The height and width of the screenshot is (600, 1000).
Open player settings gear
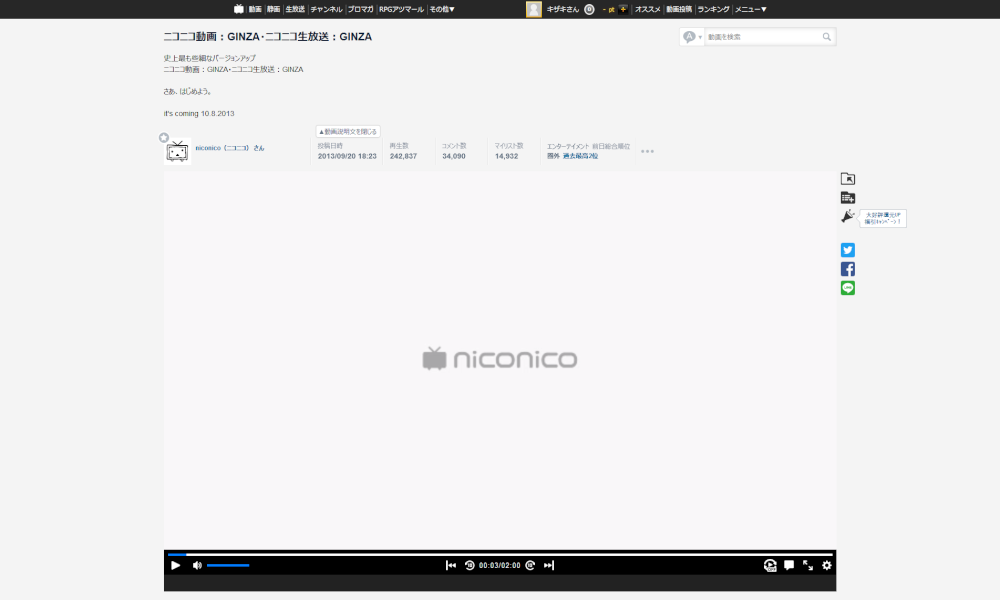click(x=827, y=566)
